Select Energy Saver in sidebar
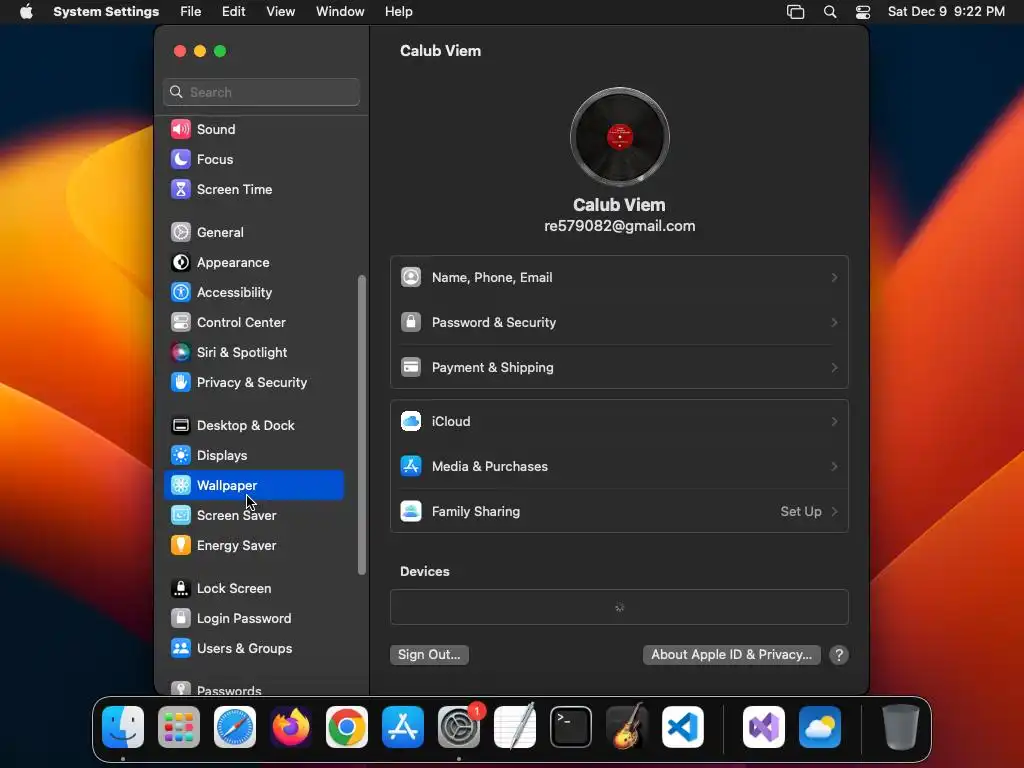1024x768 pixels. pos(253,545)
